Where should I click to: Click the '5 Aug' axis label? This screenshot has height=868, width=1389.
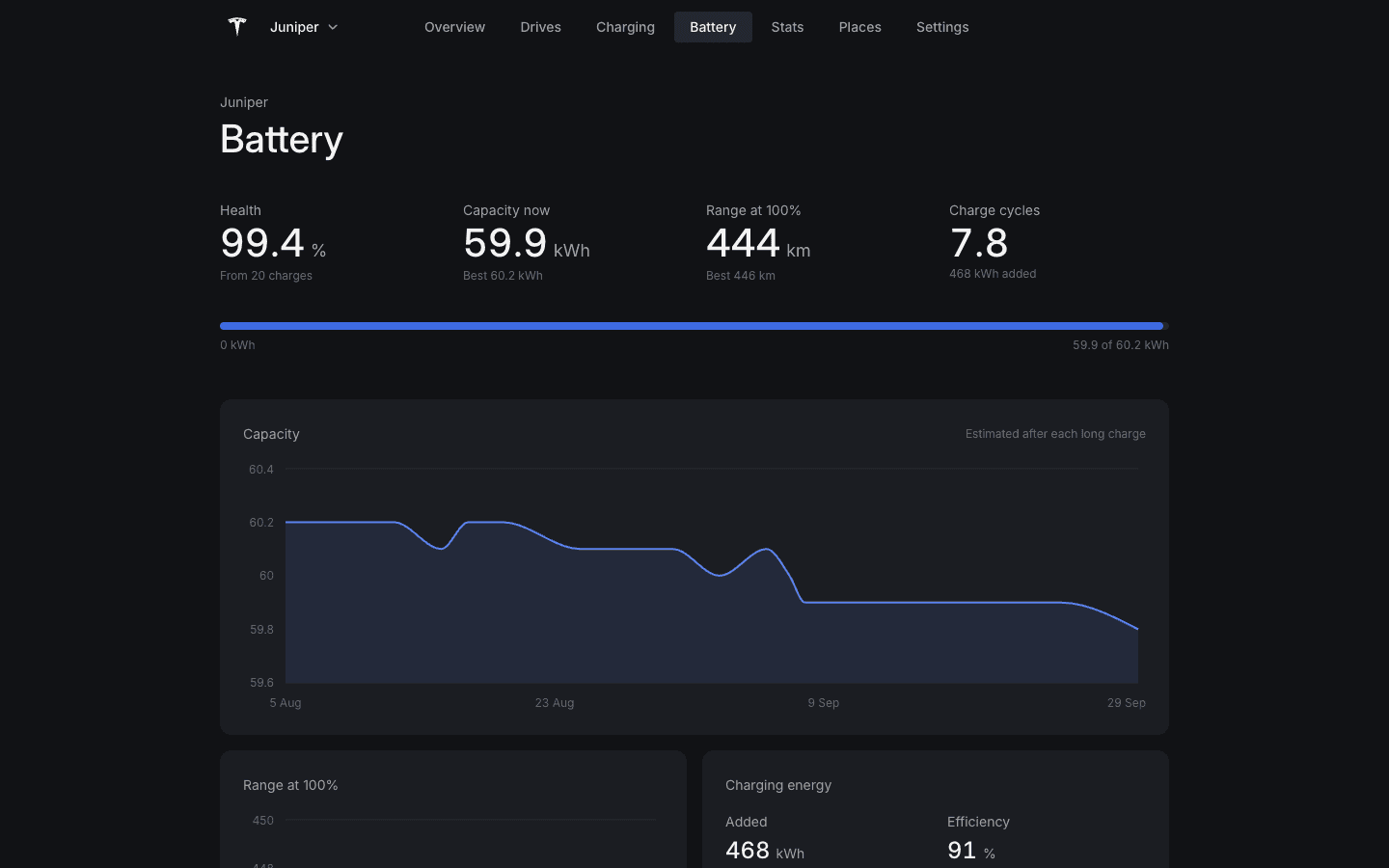[286, 703]
